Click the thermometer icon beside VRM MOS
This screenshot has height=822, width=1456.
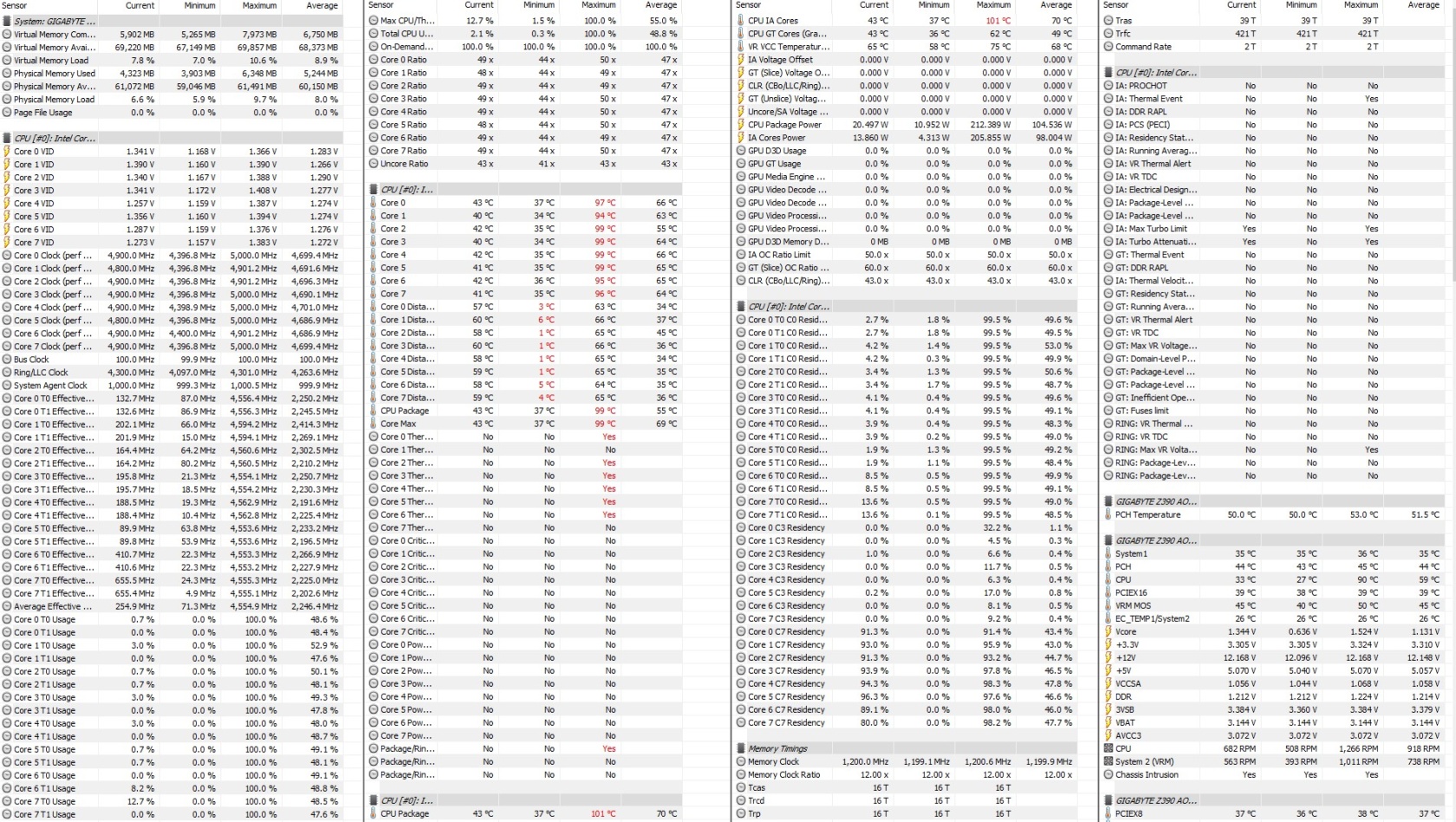pyautogui.click(x=1108, y=605)
